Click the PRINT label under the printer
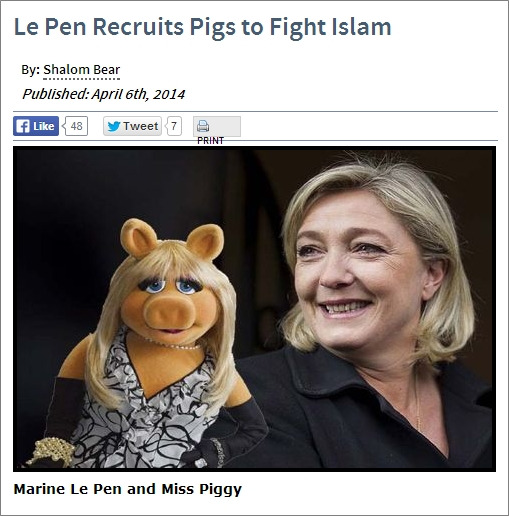This screenshot has height=516, width=509. click(x=210, y=141)
